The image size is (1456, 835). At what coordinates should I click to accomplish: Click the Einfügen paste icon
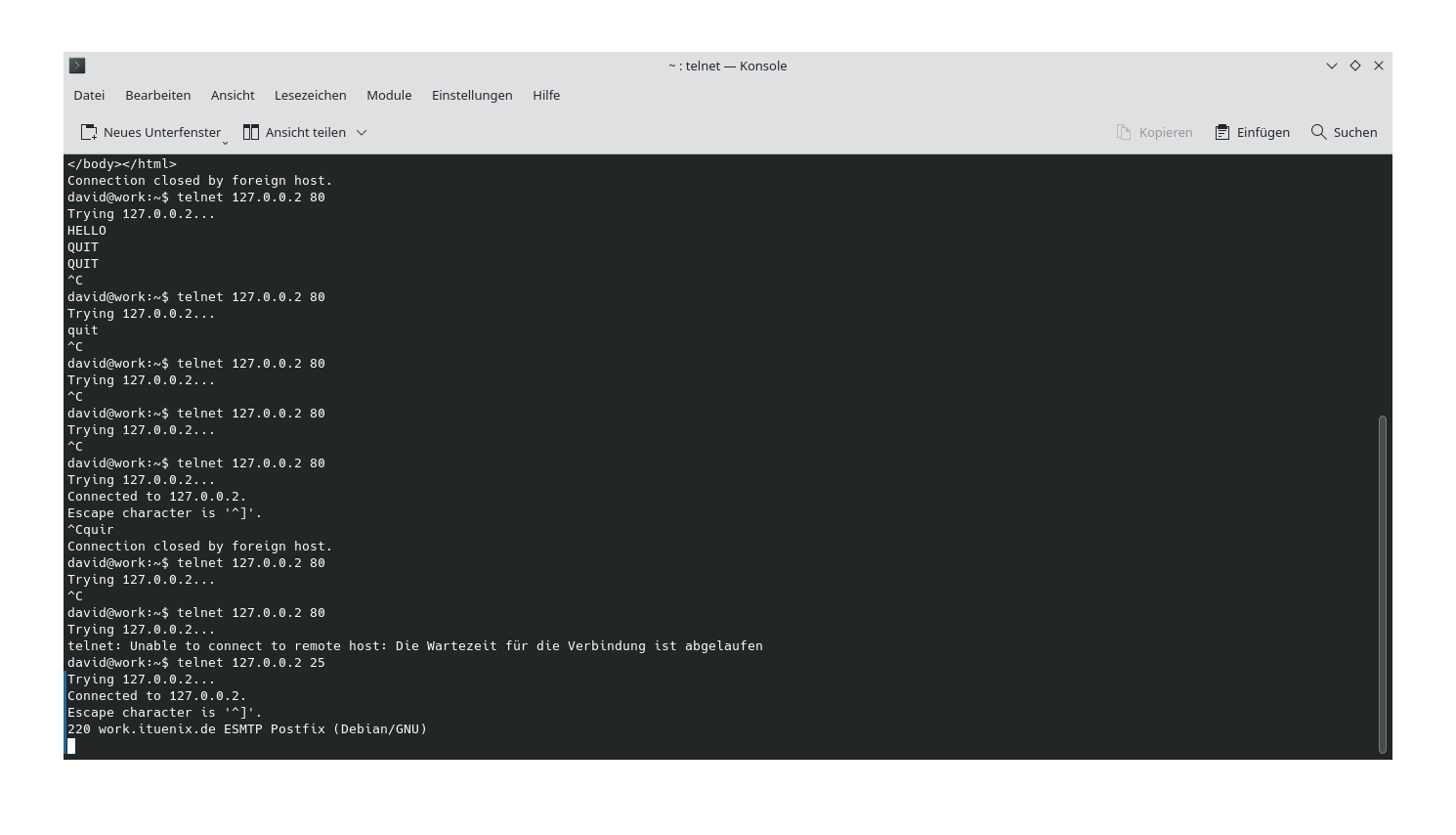pos(1220,132)
